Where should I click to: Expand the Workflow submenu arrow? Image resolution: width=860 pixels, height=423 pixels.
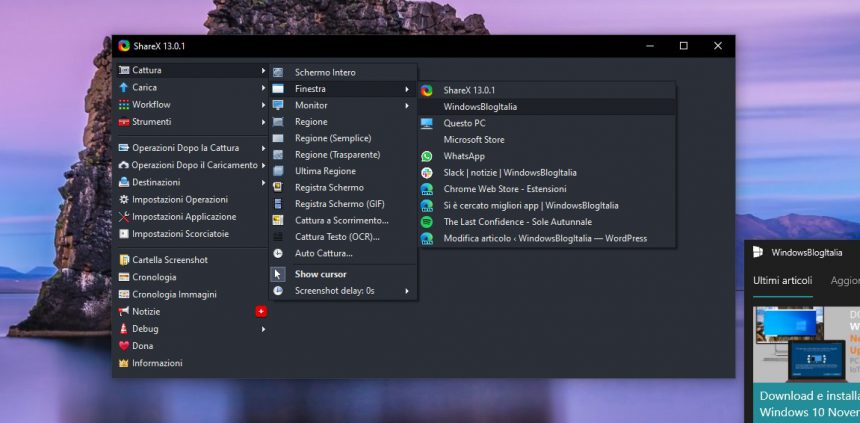[x=264, y=105]
